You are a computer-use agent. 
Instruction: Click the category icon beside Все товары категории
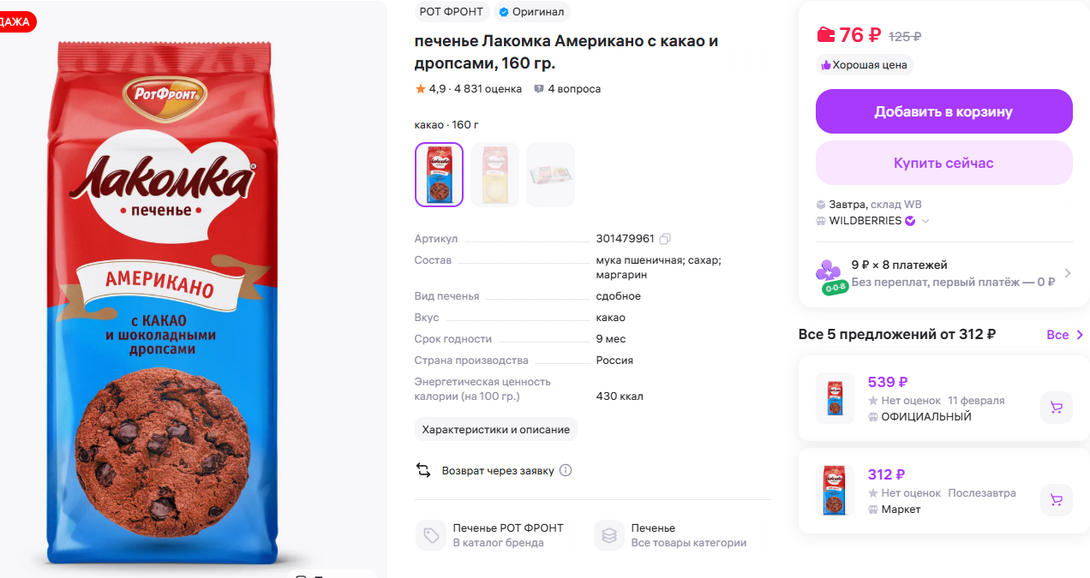(x=608, y=535)
